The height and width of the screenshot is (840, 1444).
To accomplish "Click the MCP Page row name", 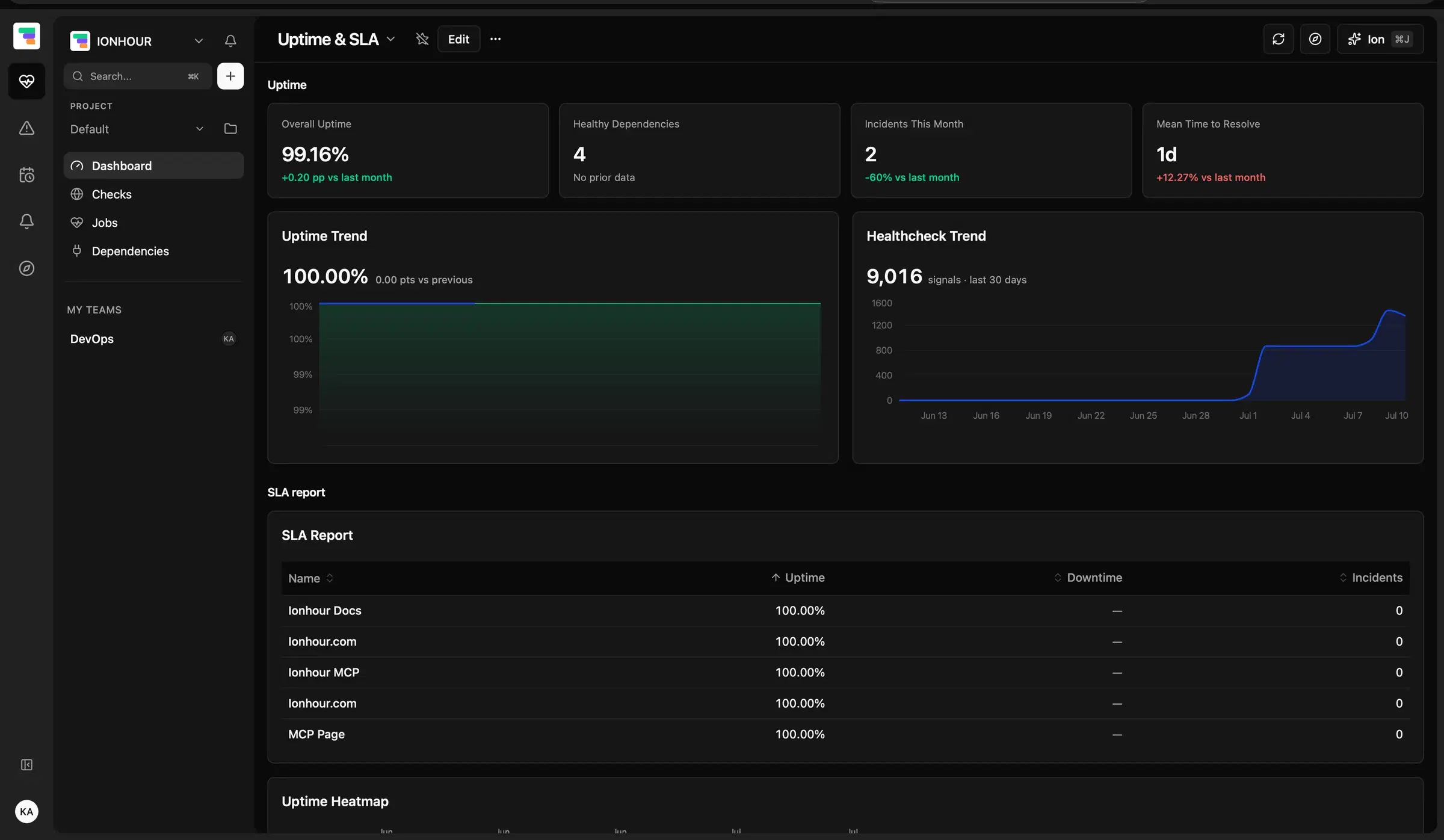I will click(x=316, y=734).
